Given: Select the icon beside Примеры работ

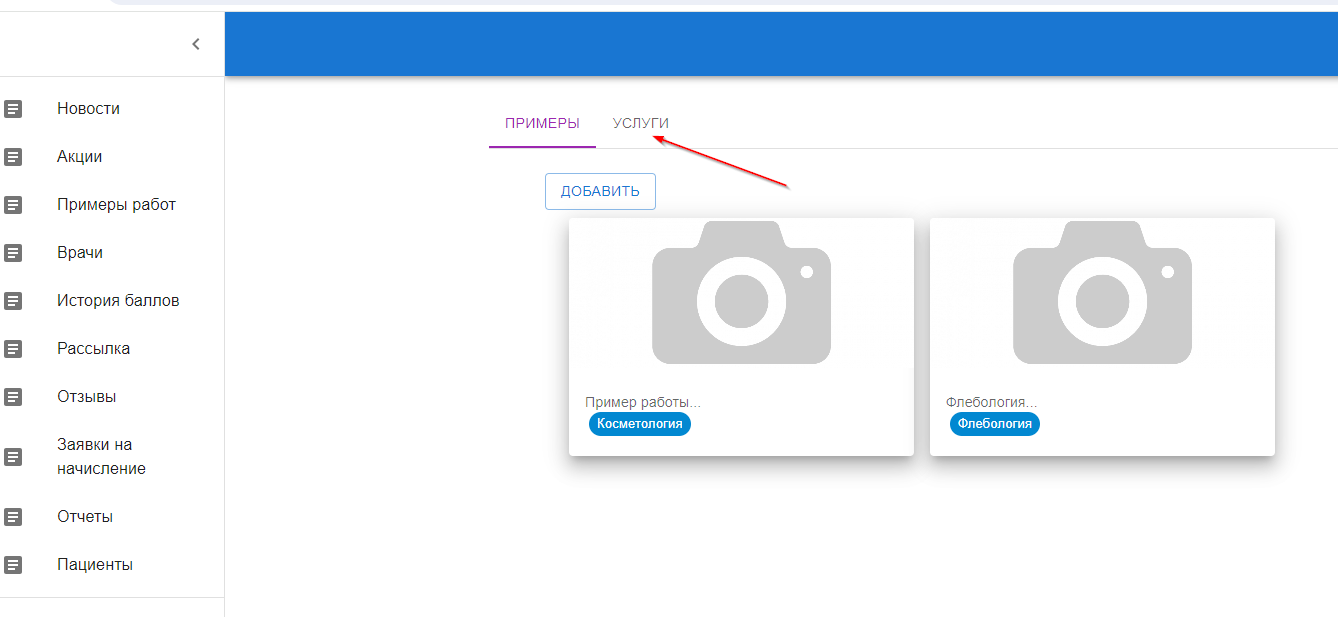Looking at the screenshot, I should point(13,204).
